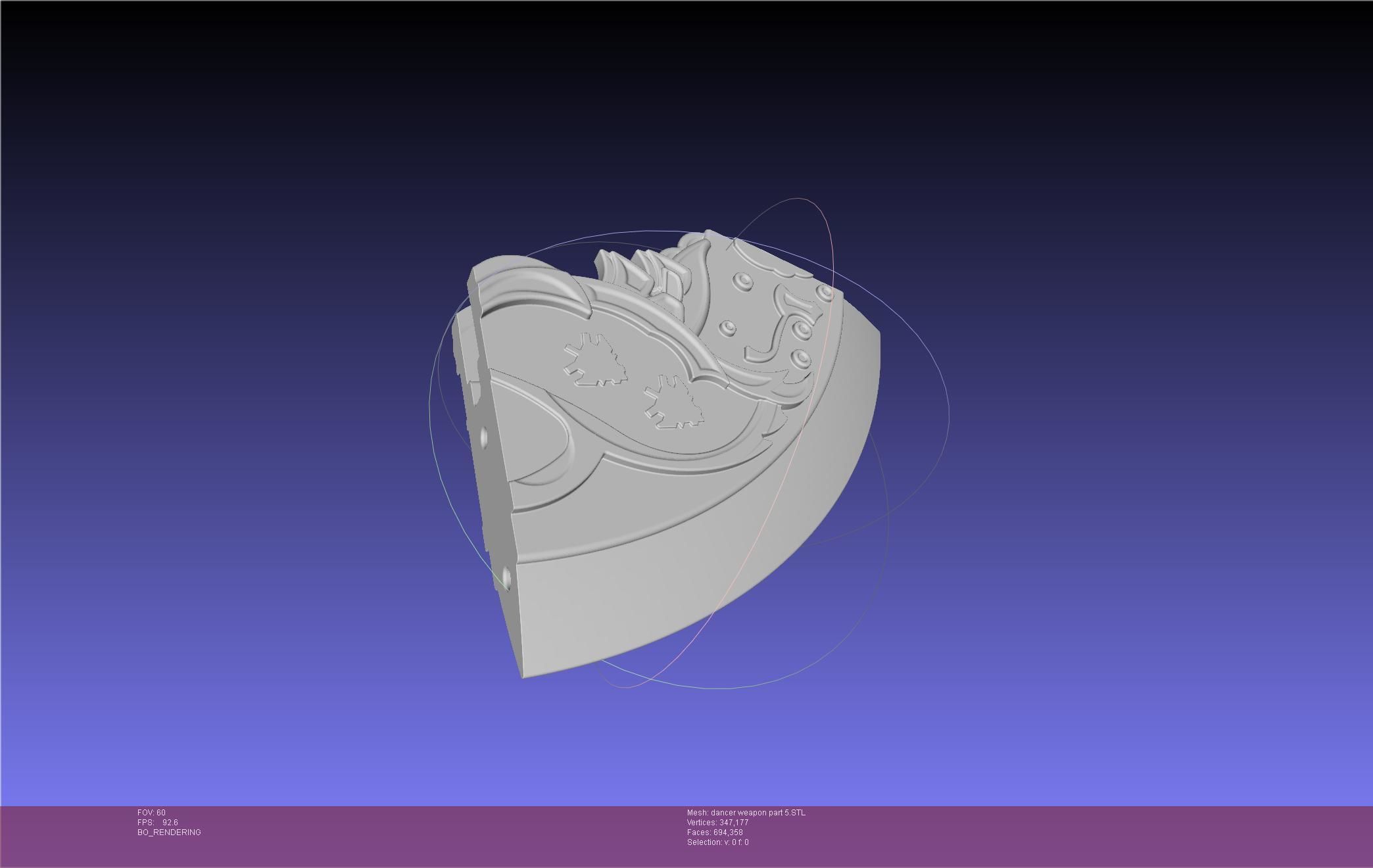Select the BO_RENDERING status text

pos(169,832)
